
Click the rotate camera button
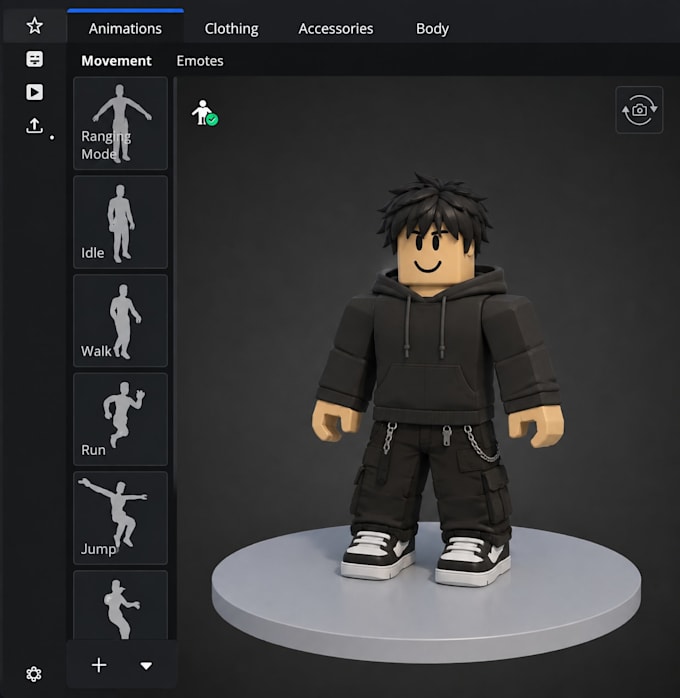coord(639,110)
